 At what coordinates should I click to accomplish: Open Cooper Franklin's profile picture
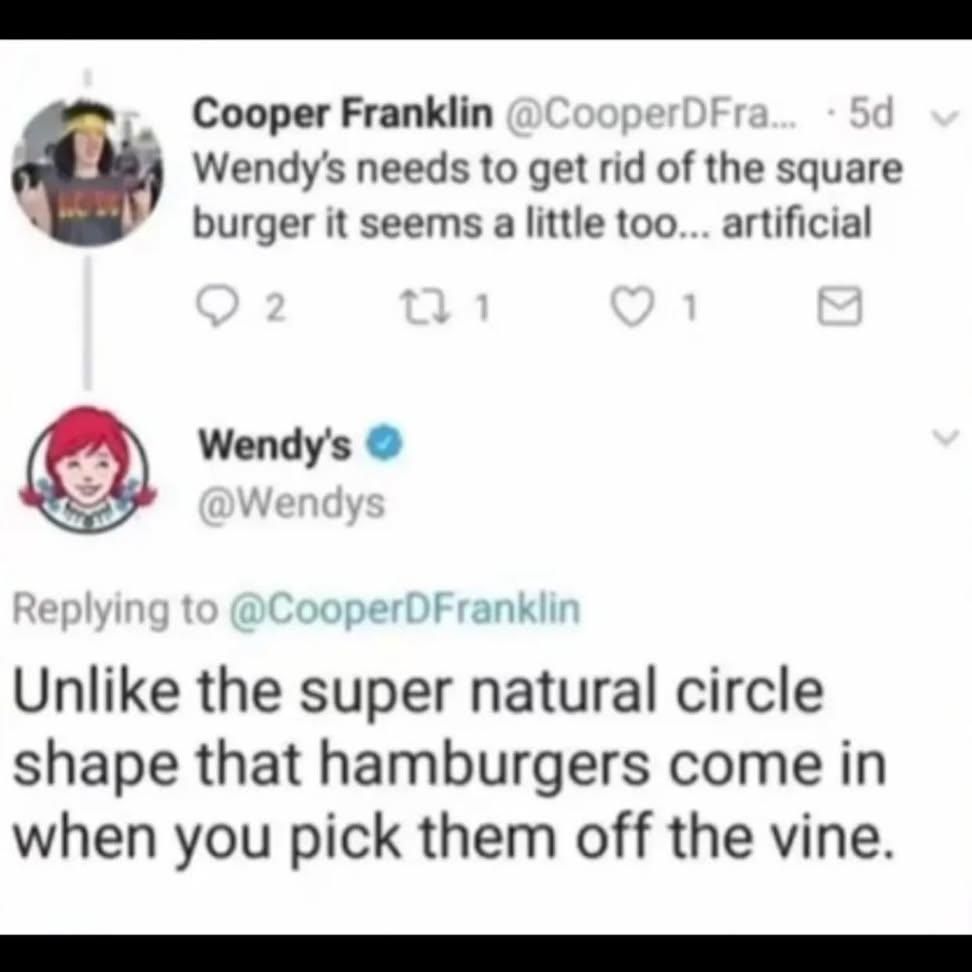point(87,172)
